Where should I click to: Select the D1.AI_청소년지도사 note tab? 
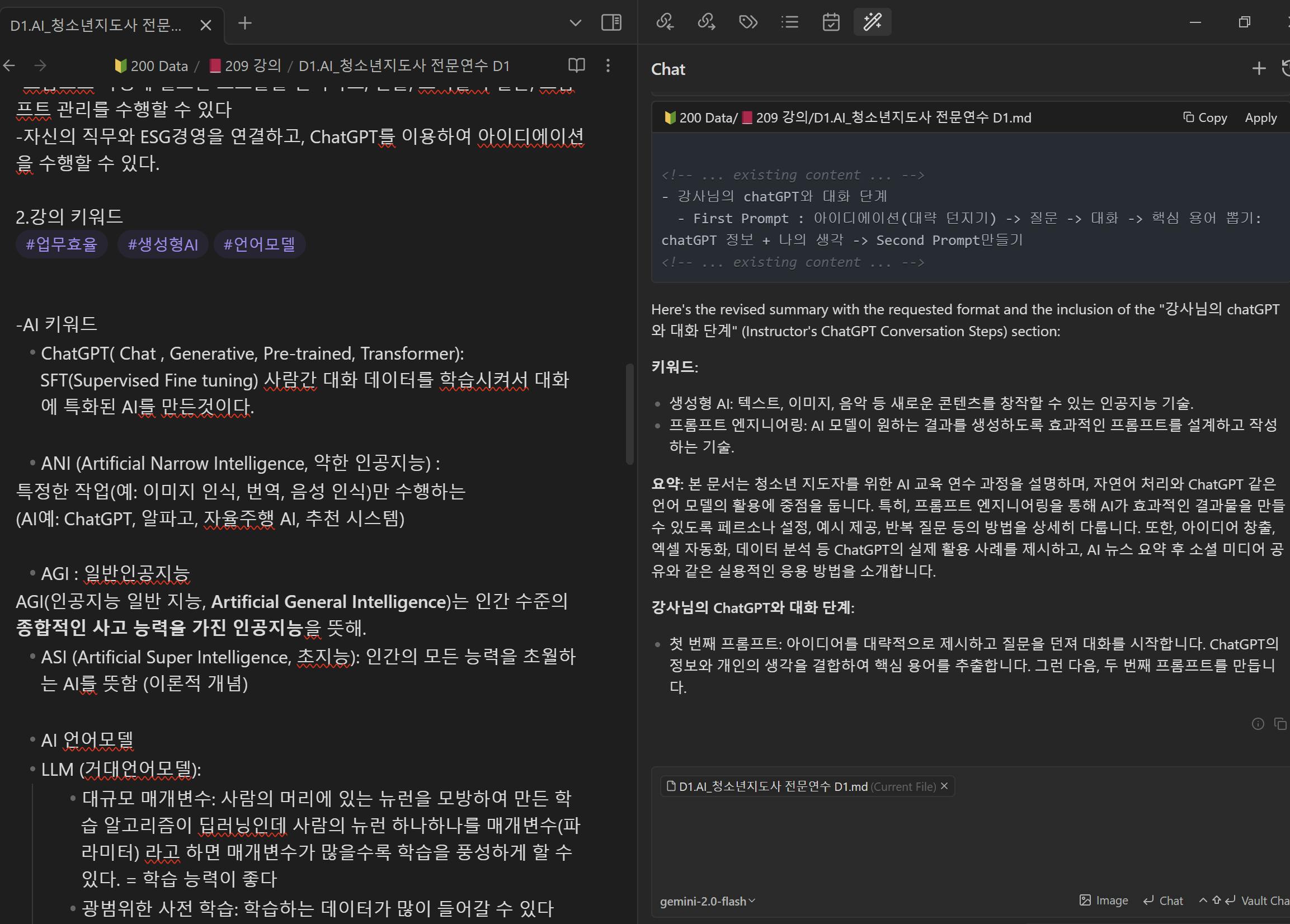coord(97,25)
